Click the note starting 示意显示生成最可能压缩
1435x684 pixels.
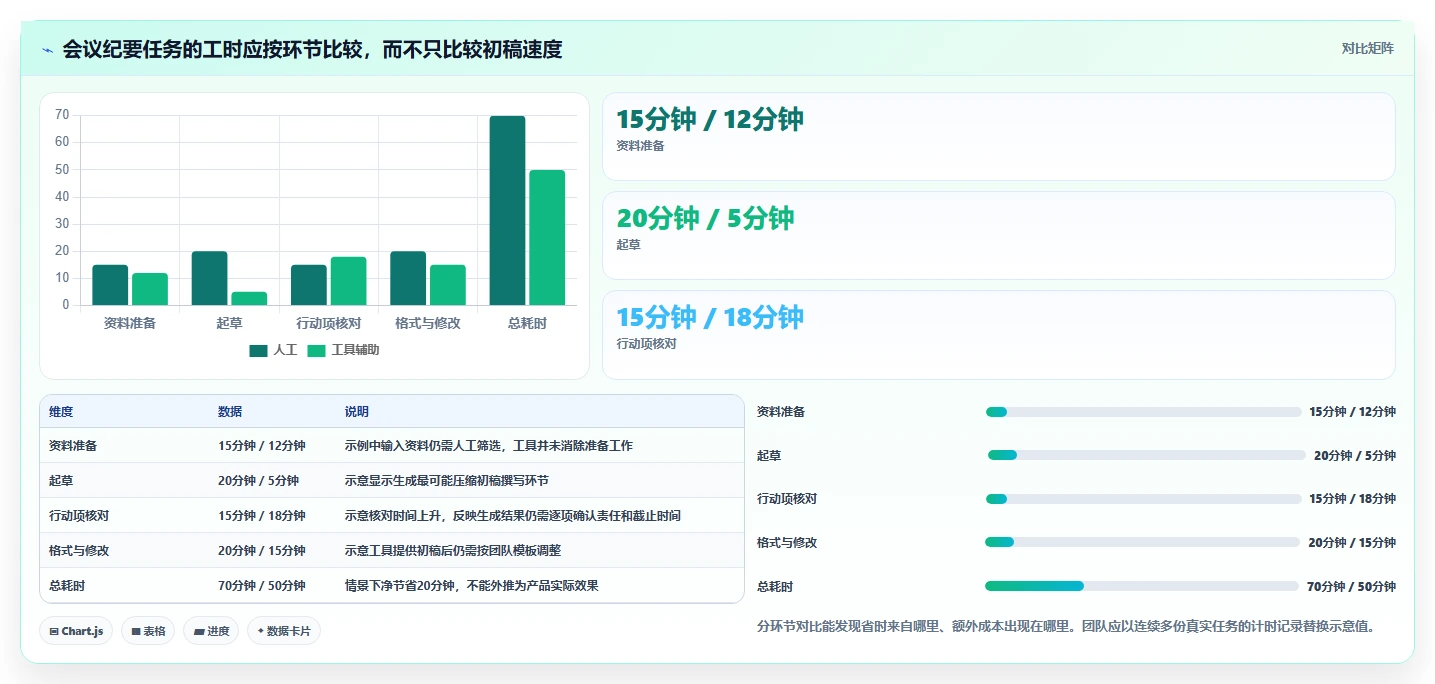[x=447, y=481]
